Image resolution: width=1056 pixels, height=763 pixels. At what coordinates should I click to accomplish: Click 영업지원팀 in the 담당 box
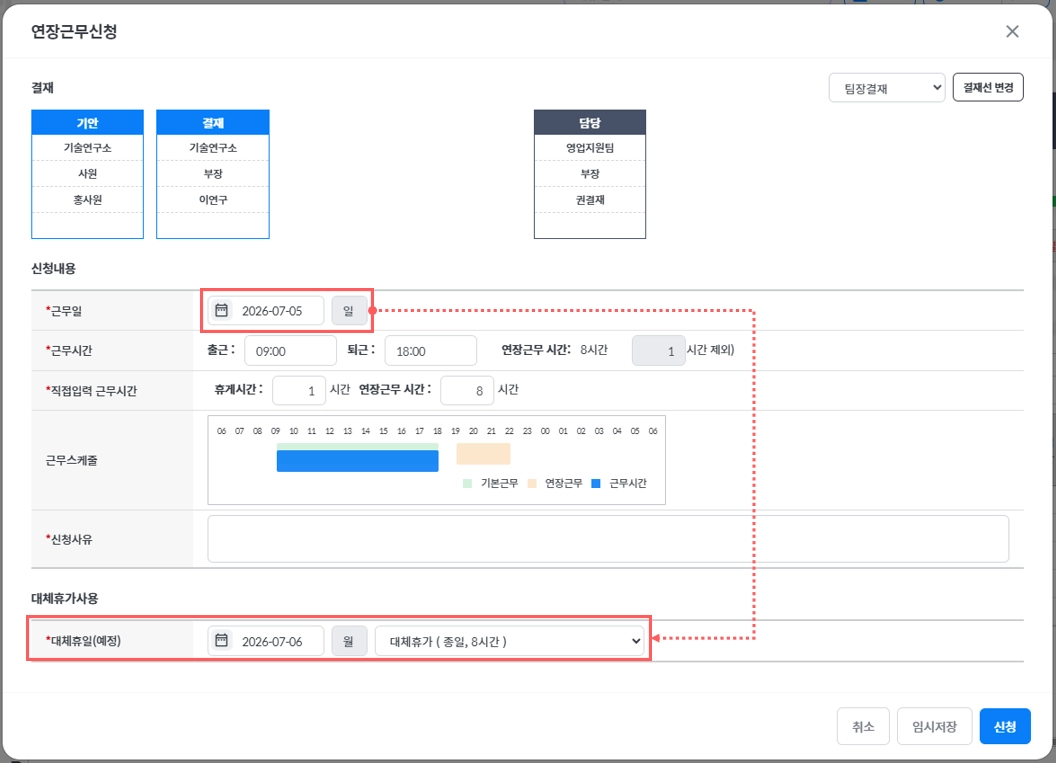point(590,148)
